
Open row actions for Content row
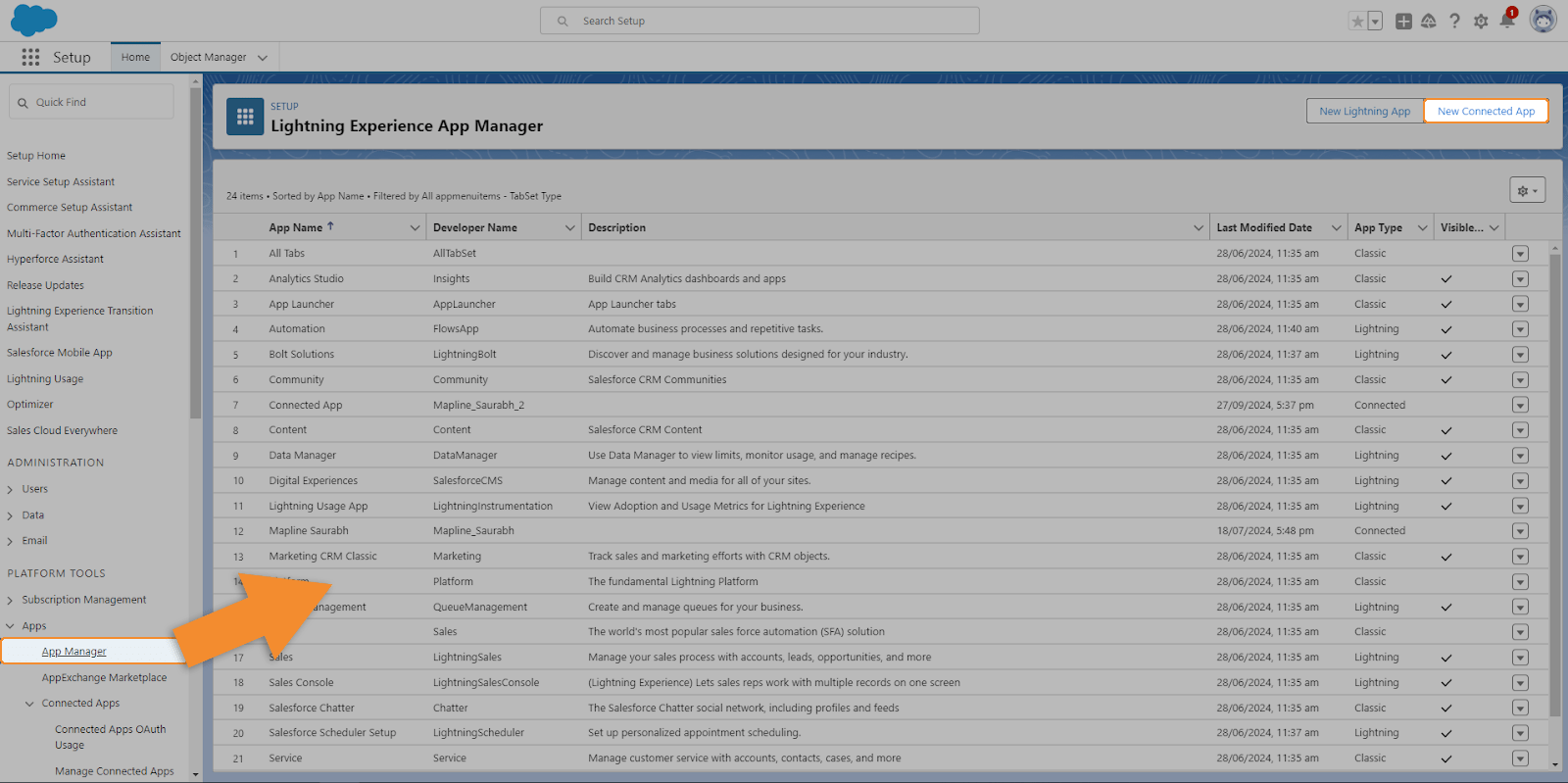pyautogui.click(x=1520, y=430)
